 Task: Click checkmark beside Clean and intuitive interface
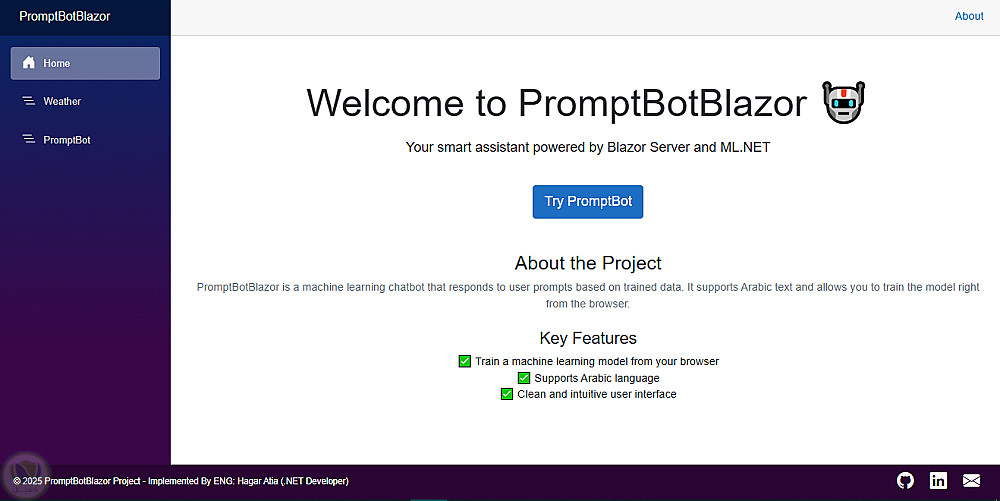coord(507,394)
